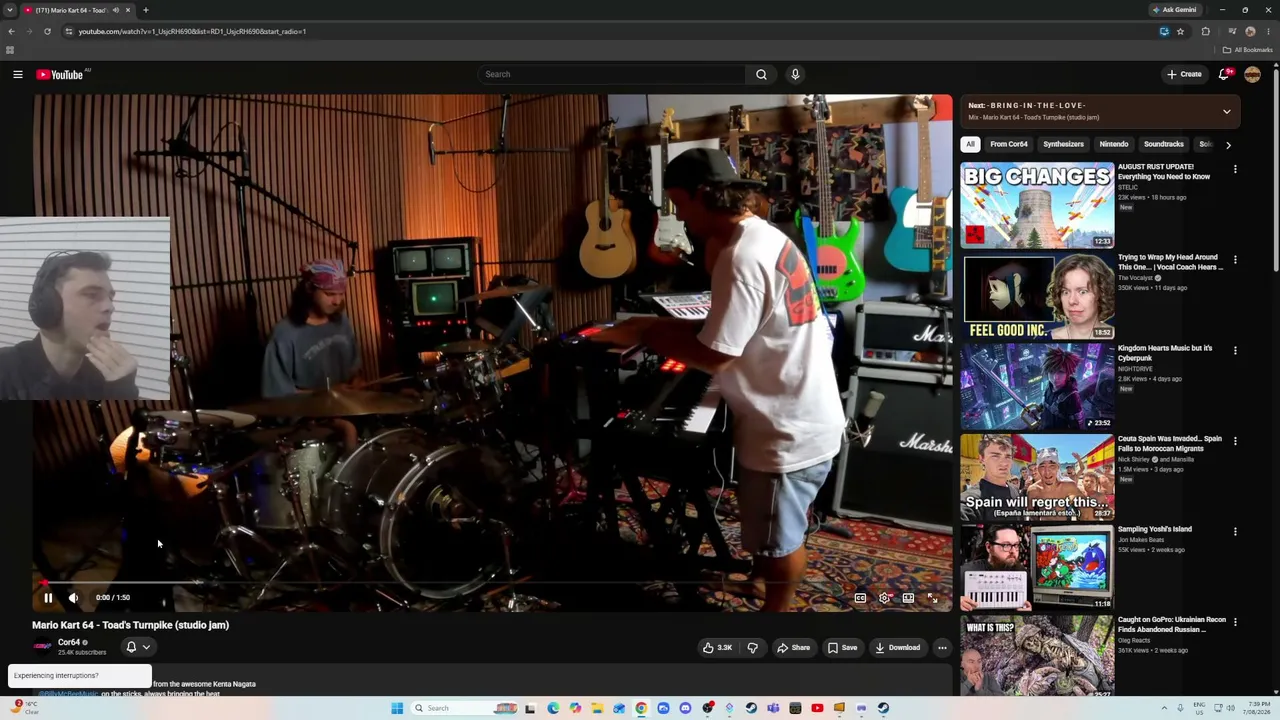Show more filter chips with arrow
Image resolution: width=1280 pixels, height=720 pixels.
1228,145
